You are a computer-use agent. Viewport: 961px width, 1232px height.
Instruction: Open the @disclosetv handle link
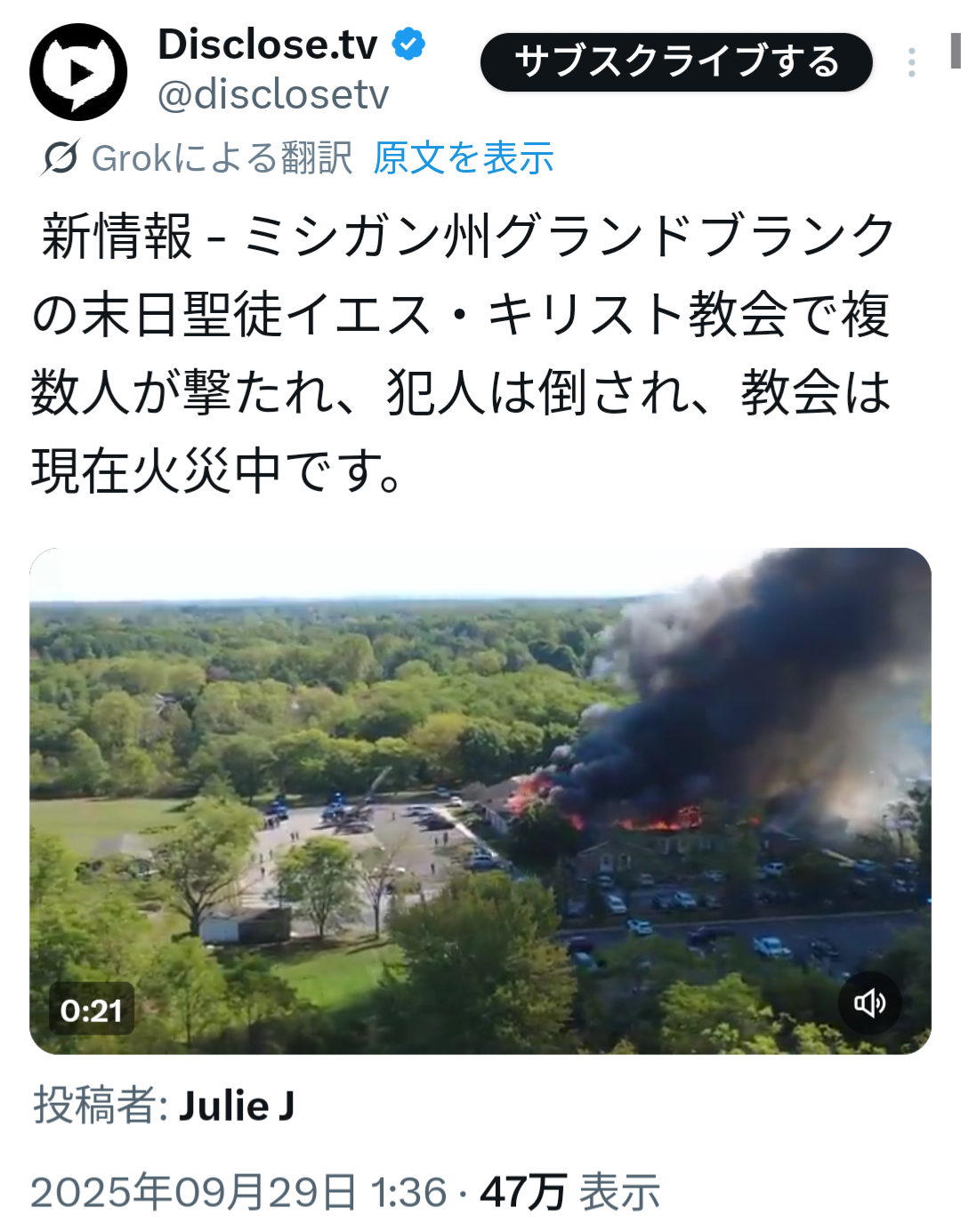[273, 94]
